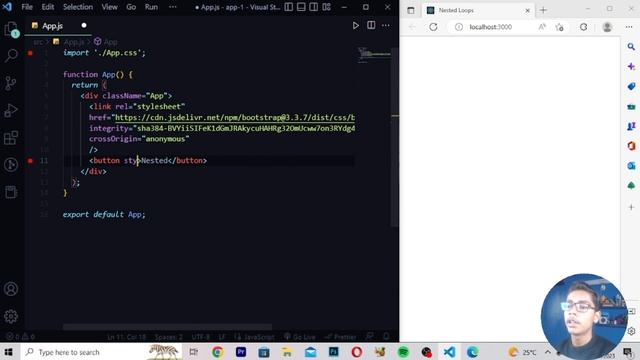Open Edge sidebar Shopping tag icon
Viewport: 640px width, 360px height.
point(631,86)
